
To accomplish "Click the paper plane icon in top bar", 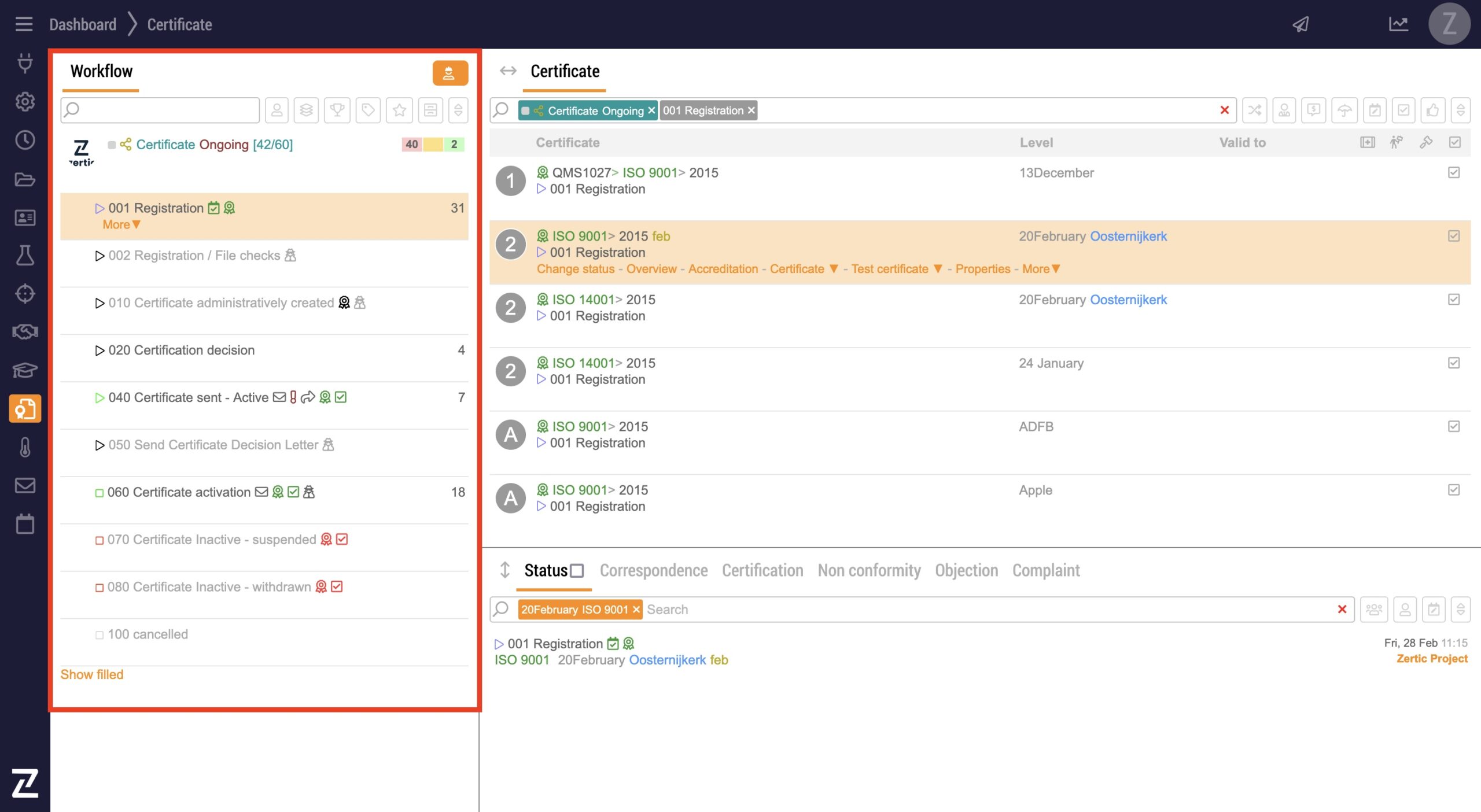I will pyautogui.click(x=1301, y=24).
